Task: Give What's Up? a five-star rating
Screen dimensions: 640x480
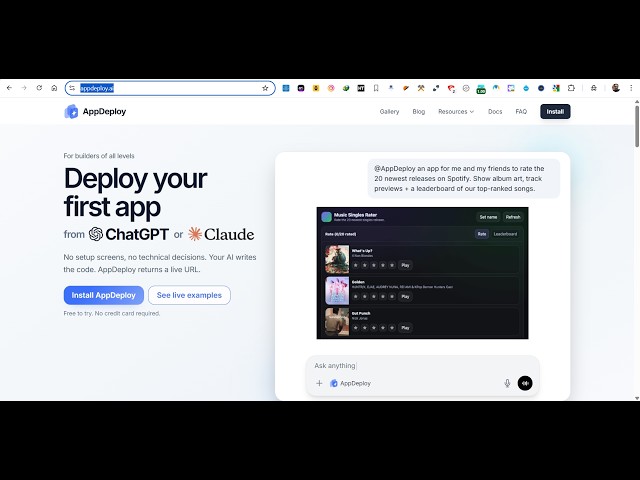Action: coord(392,265)
